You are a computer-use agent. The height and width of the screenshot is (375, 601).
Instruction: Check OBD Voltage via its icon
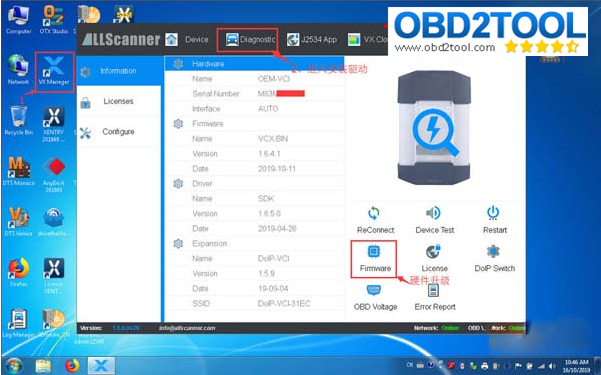coord(374,290)
